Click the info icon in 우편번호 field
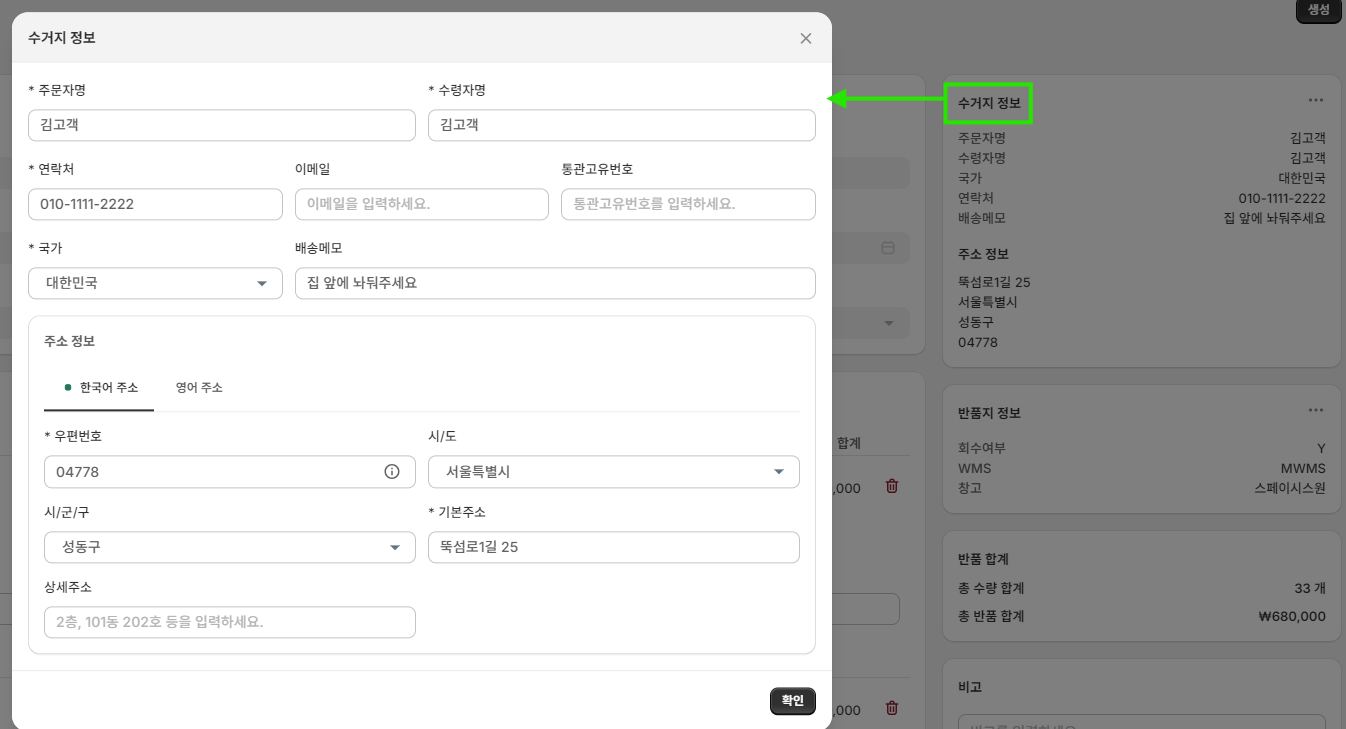Viewport: 1346px width, 729px height. [x=392, y=471]
